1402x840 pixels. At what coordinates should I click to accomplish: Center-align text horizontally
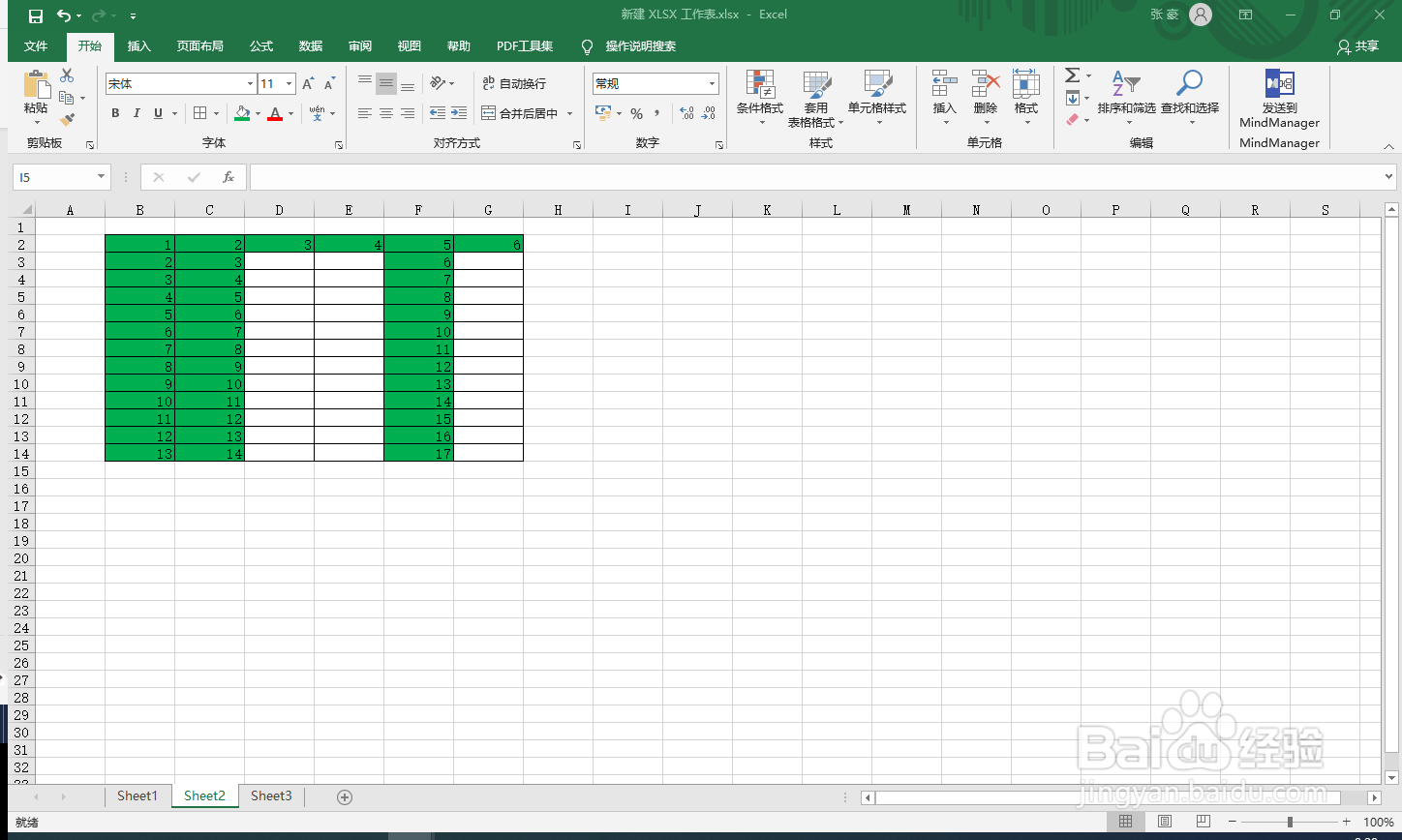[x=385, y=113]
